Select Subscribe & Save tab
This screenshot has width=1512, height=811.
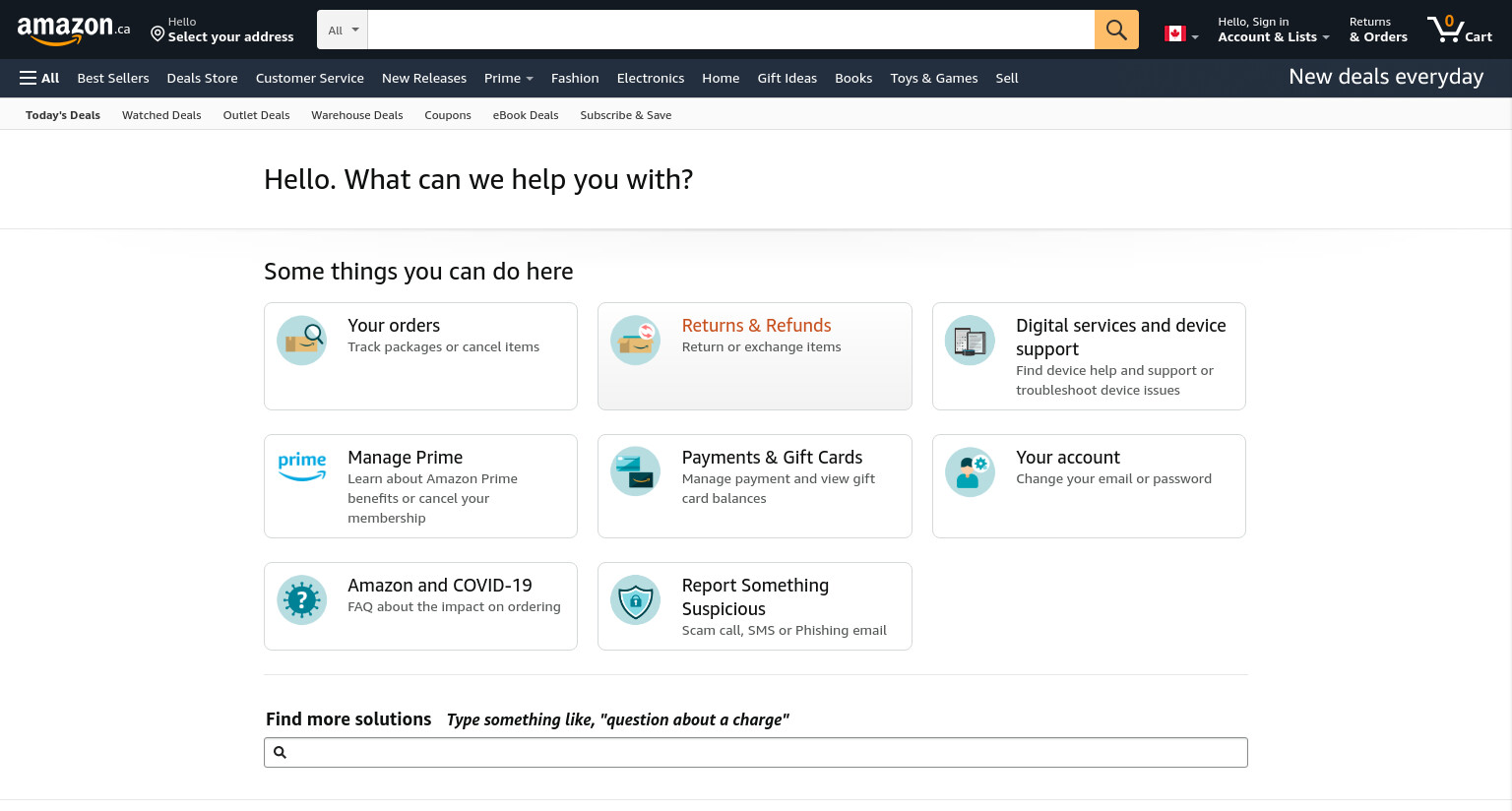point(626,115)
